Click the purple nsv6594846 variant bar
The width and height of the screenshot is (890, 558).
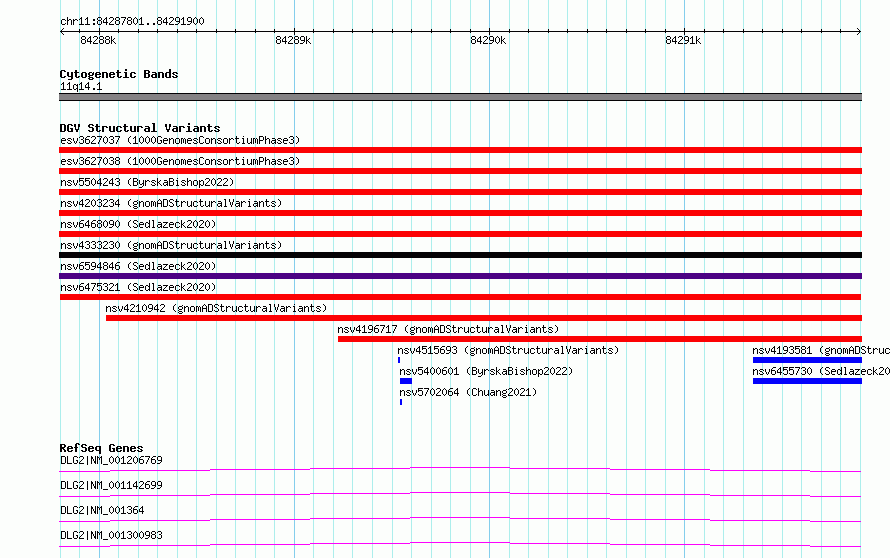(460, 276)
